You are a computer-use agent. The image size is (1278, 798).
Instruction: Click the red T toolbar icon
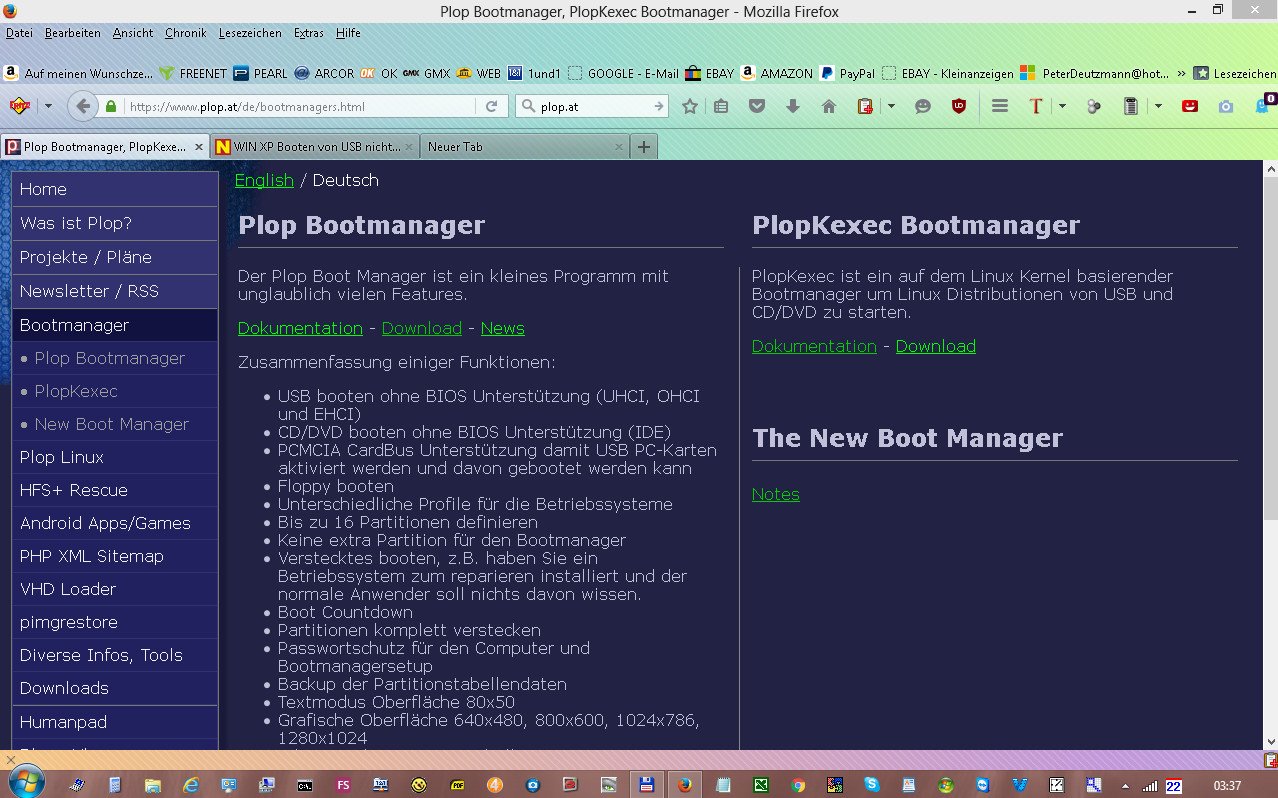pyautogui.click(x=1036, y=106)
